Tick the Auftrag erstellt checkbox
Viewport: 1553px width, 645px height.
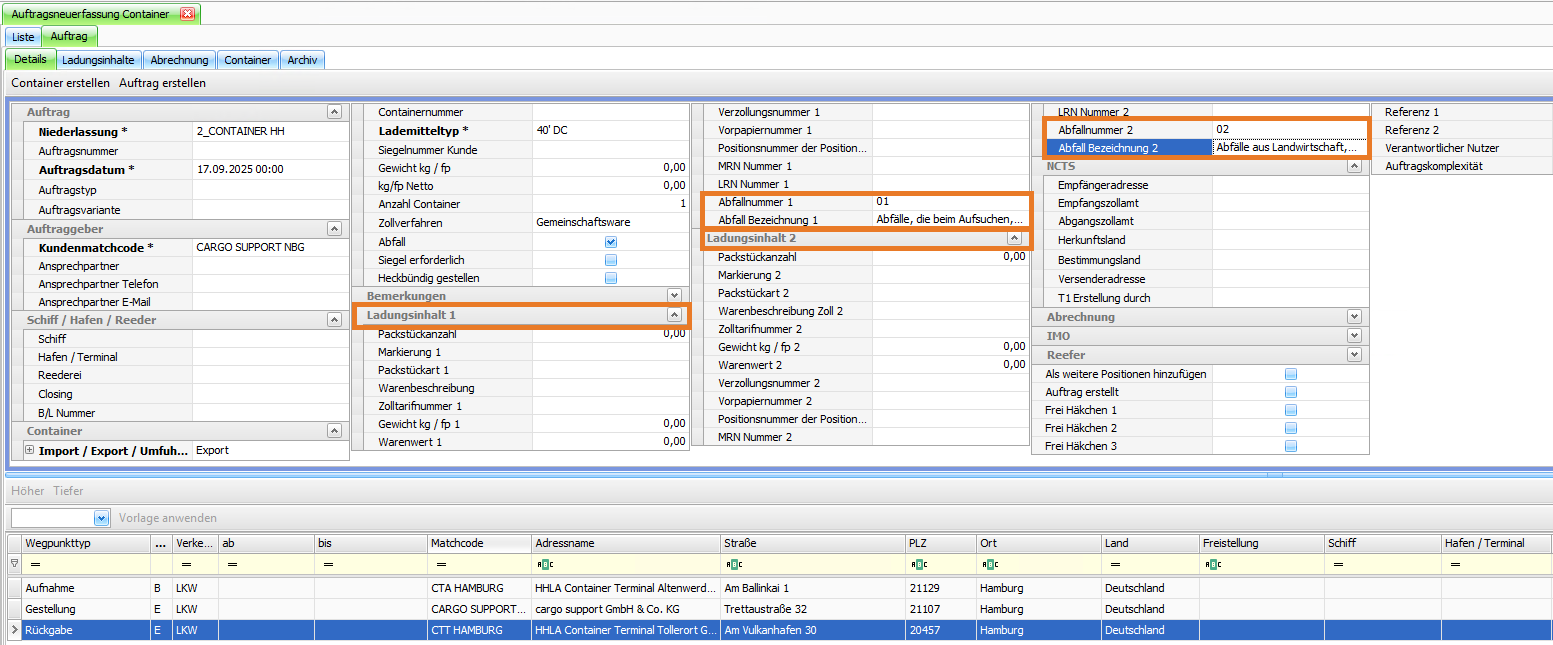[1291, 392]
